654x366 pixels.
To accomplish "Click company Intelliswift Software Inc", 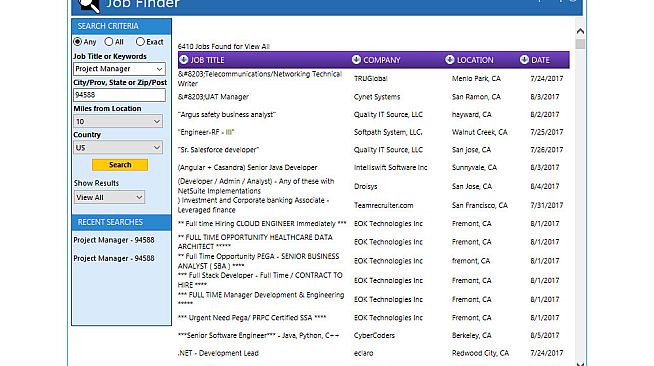I will [390, 168].
